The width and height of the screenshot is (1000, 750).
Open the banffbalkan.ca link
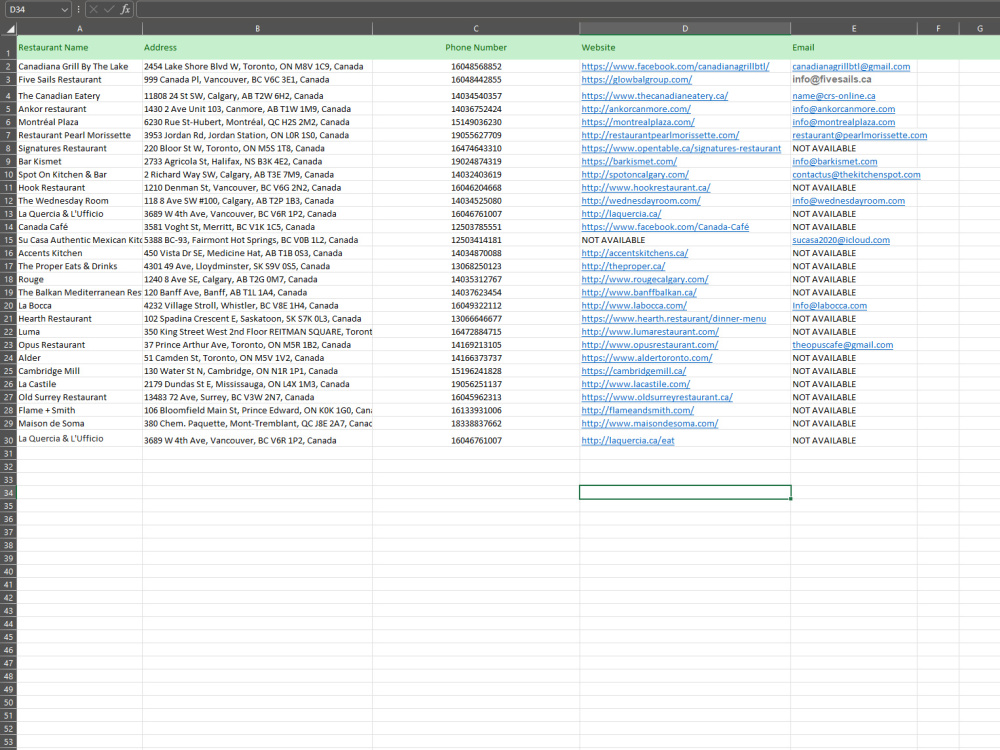pos(639,293)
